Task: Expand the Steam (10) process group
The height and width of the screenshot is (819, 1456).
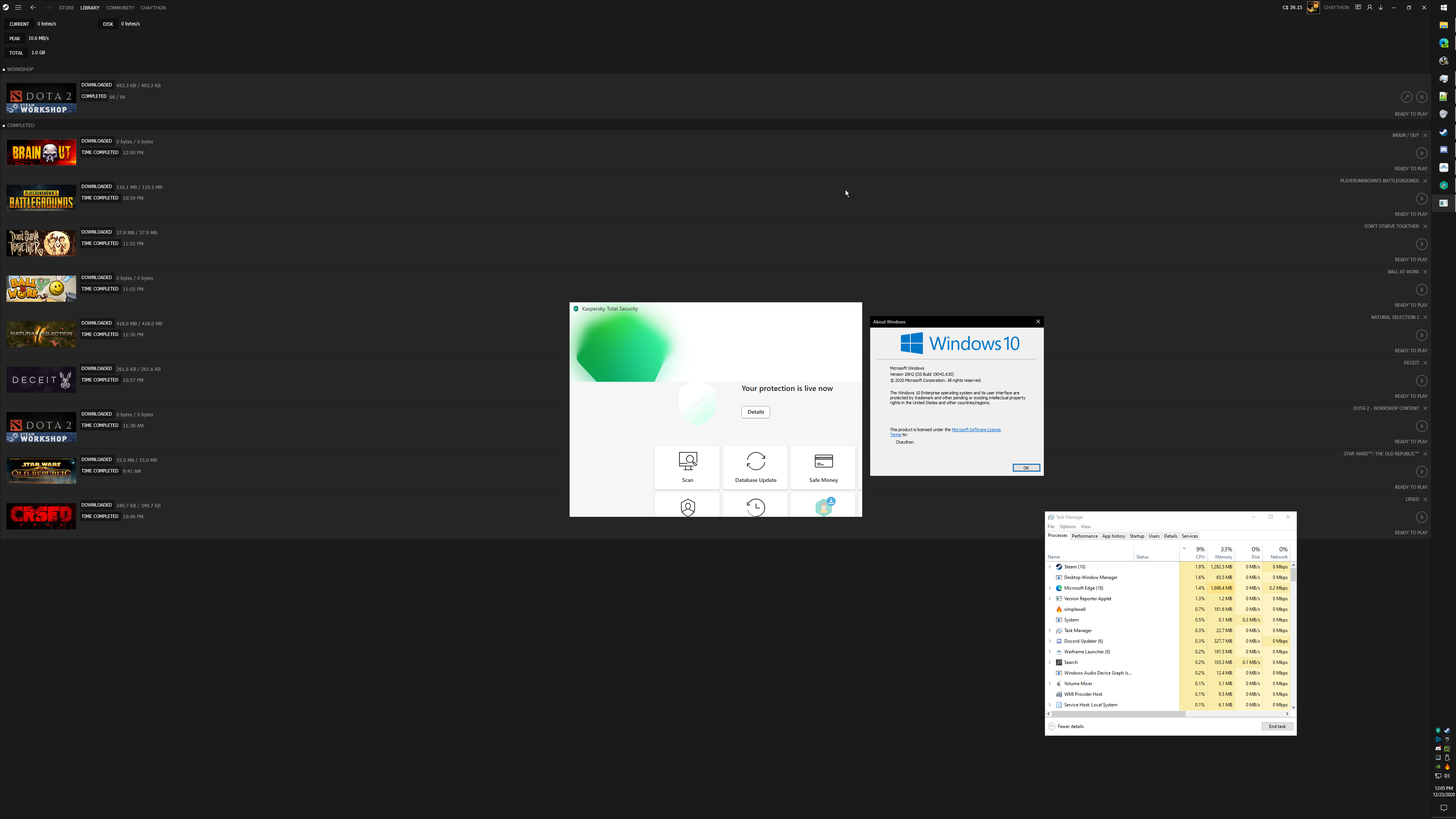Action: [1050, 567]
